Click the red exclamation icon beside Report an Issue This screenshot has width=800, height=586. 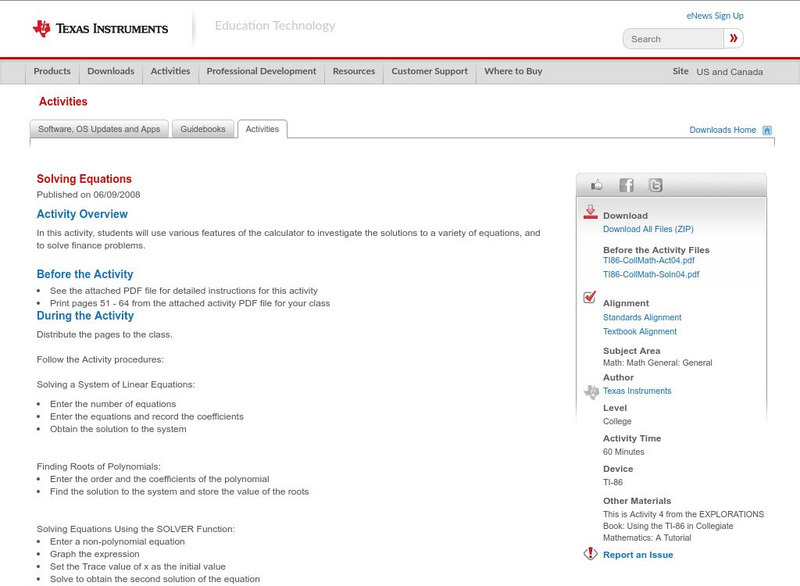point(590,553)
